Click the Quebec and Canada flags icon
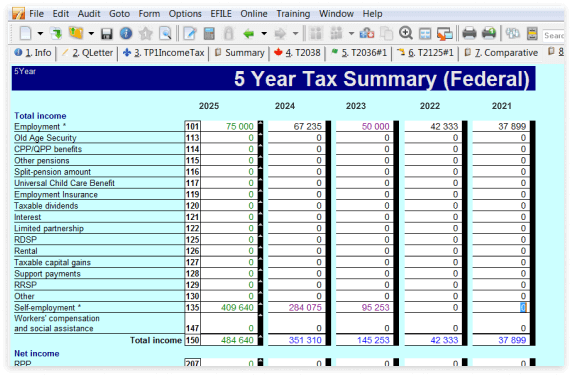Image resolution: width=572 pixels, height=376 pixels. coord(367,34)
